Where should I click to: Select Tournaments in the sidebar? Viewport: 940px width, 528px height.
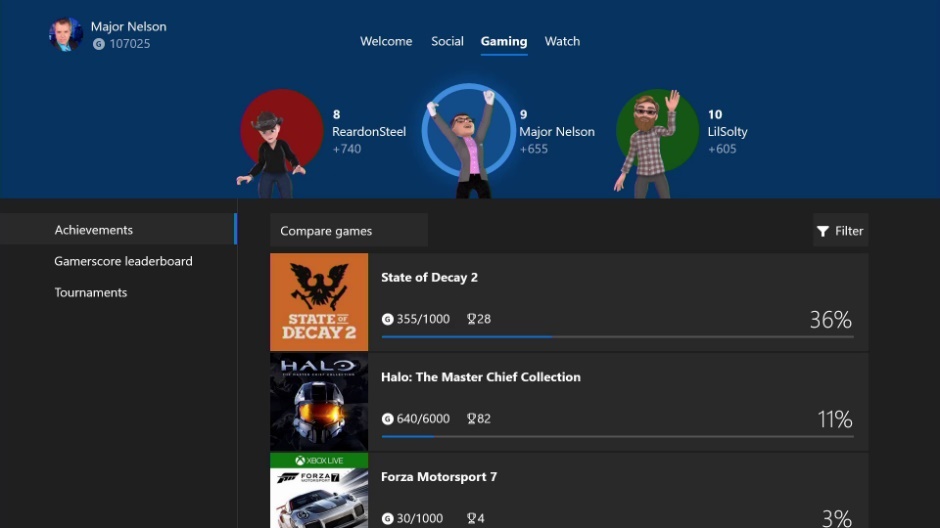[x=91, y=293]
